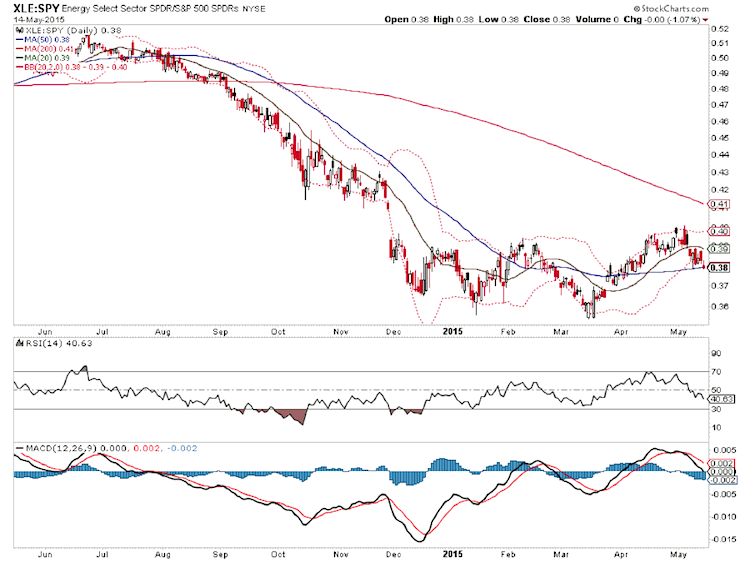Open the StockCharts.com attribution link
750x562 pixels.
(x=672, y=9)
